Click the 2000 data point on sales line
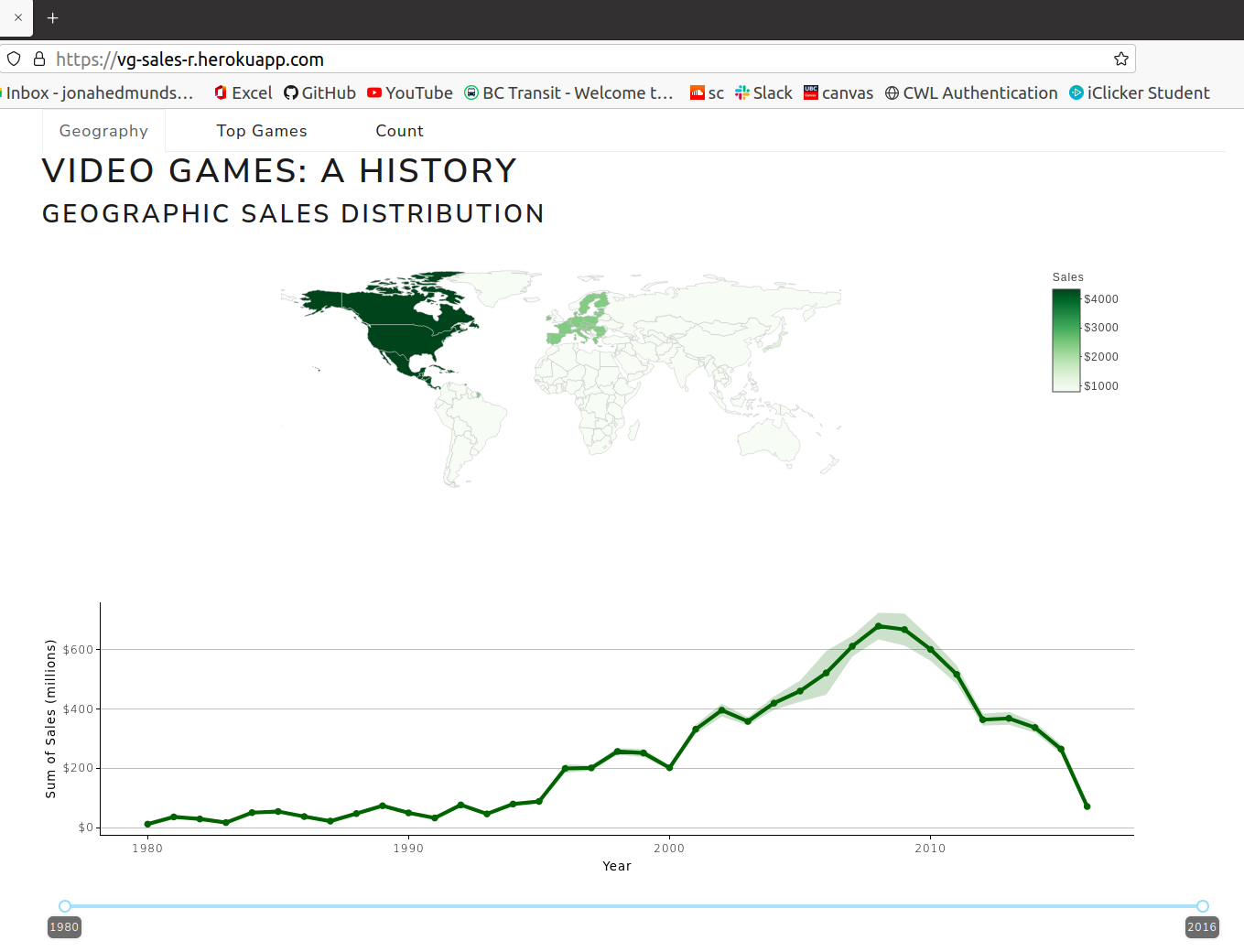This screenshot has height=952, width=1244. (x=669, y=768)
